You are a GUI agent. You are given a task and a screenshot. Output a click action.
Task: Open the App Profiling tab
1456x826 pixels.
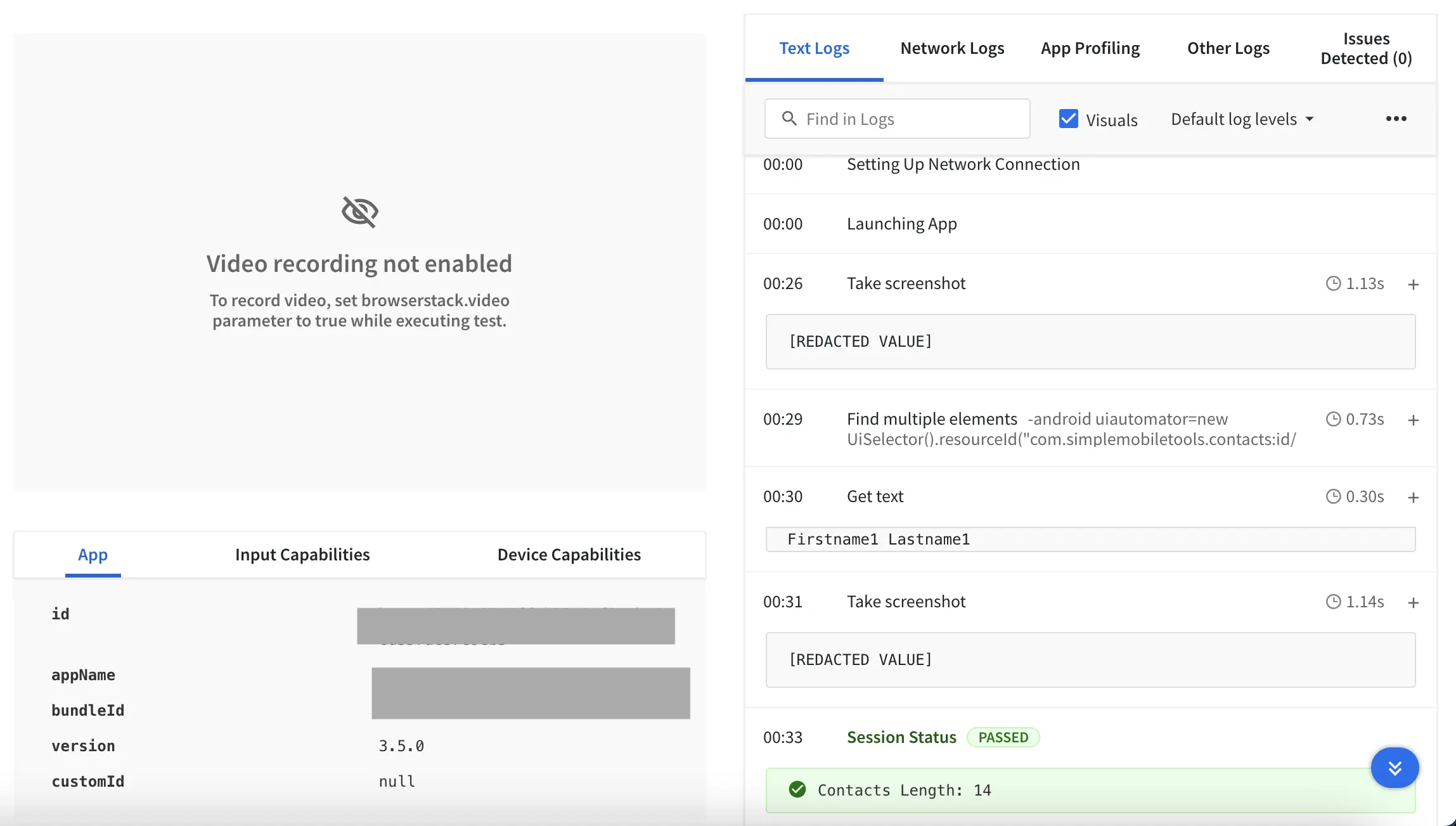coord(1090,48)
